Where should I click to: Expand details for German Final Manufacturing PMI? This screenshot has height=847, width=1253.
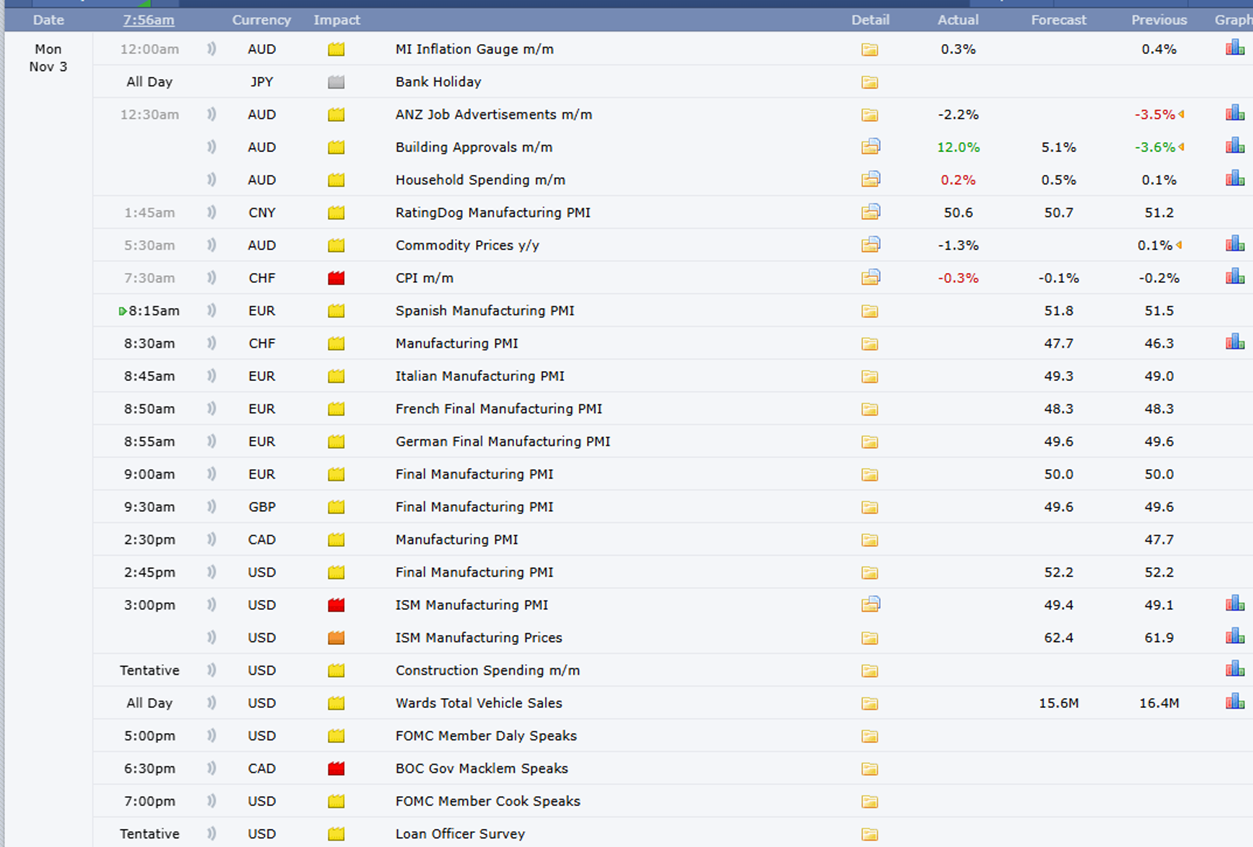870,441
